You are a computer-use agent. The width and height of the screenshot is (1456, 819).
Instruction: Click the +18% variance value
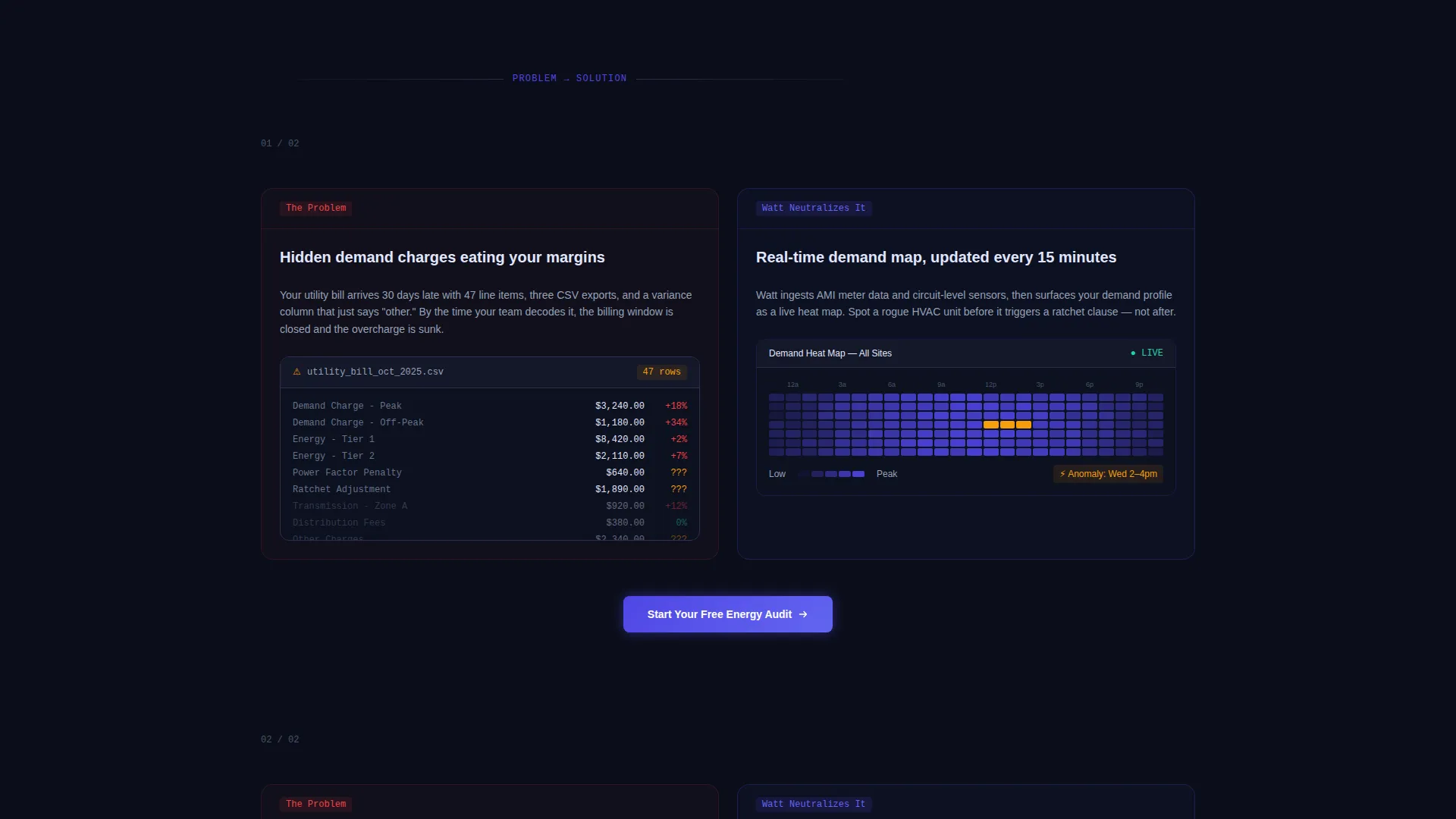(676, 406)
